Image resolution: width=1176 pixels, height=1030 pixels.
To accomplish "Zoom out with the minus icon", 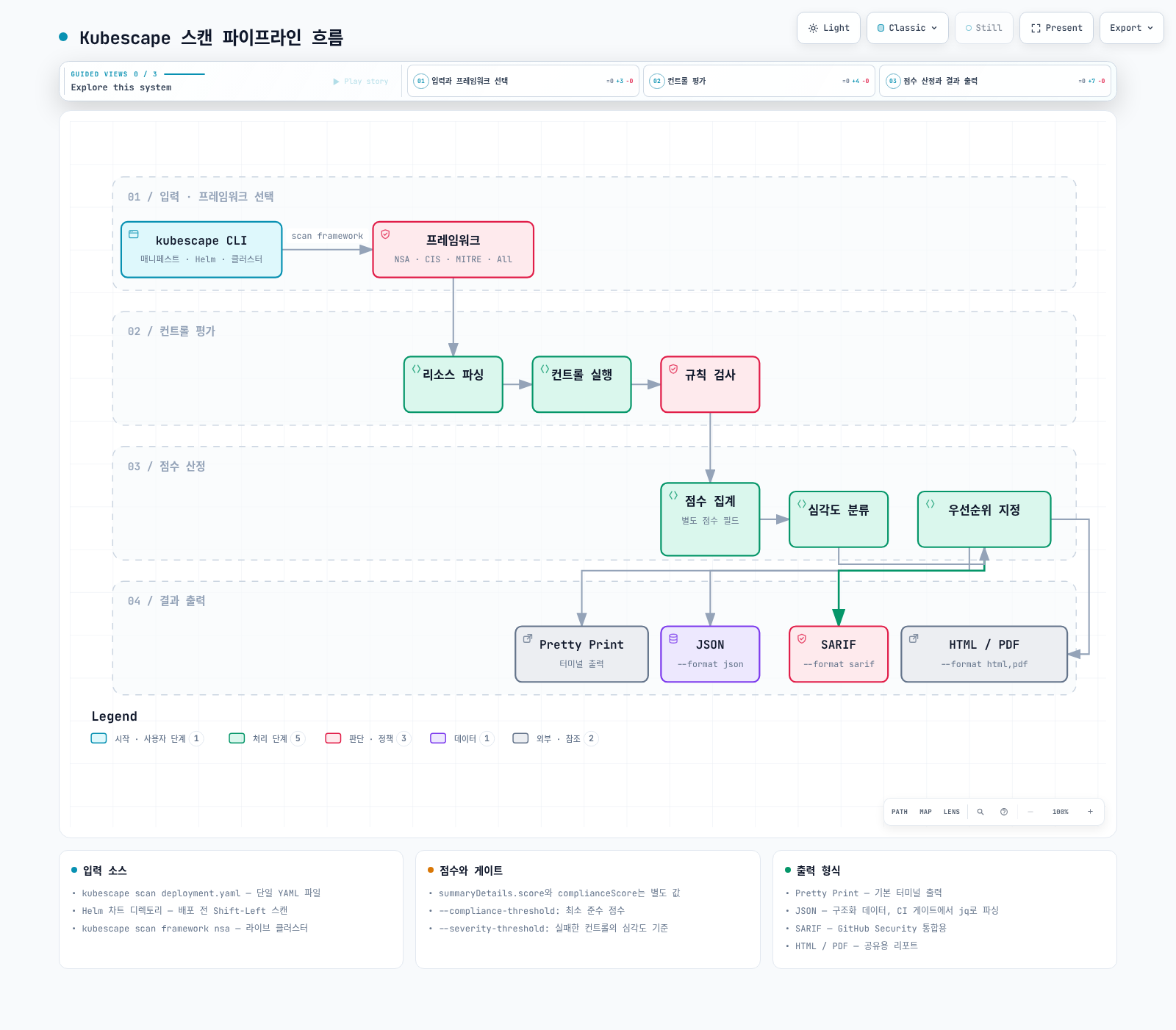I will click(x=1030, y=812).
